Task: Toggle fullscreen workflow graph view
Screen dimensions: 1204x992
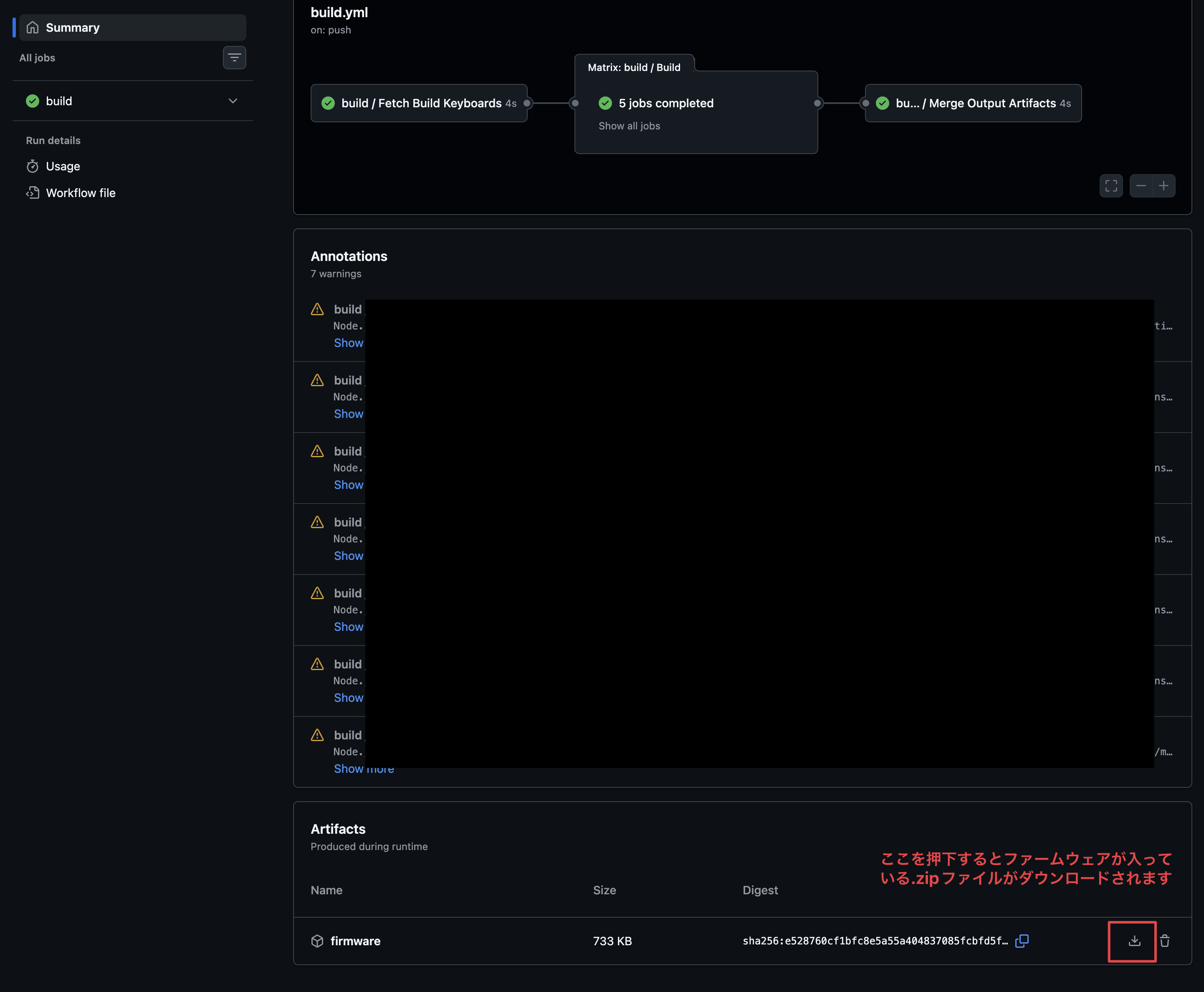Action: pyautogui.click(x=1111, y=186)
